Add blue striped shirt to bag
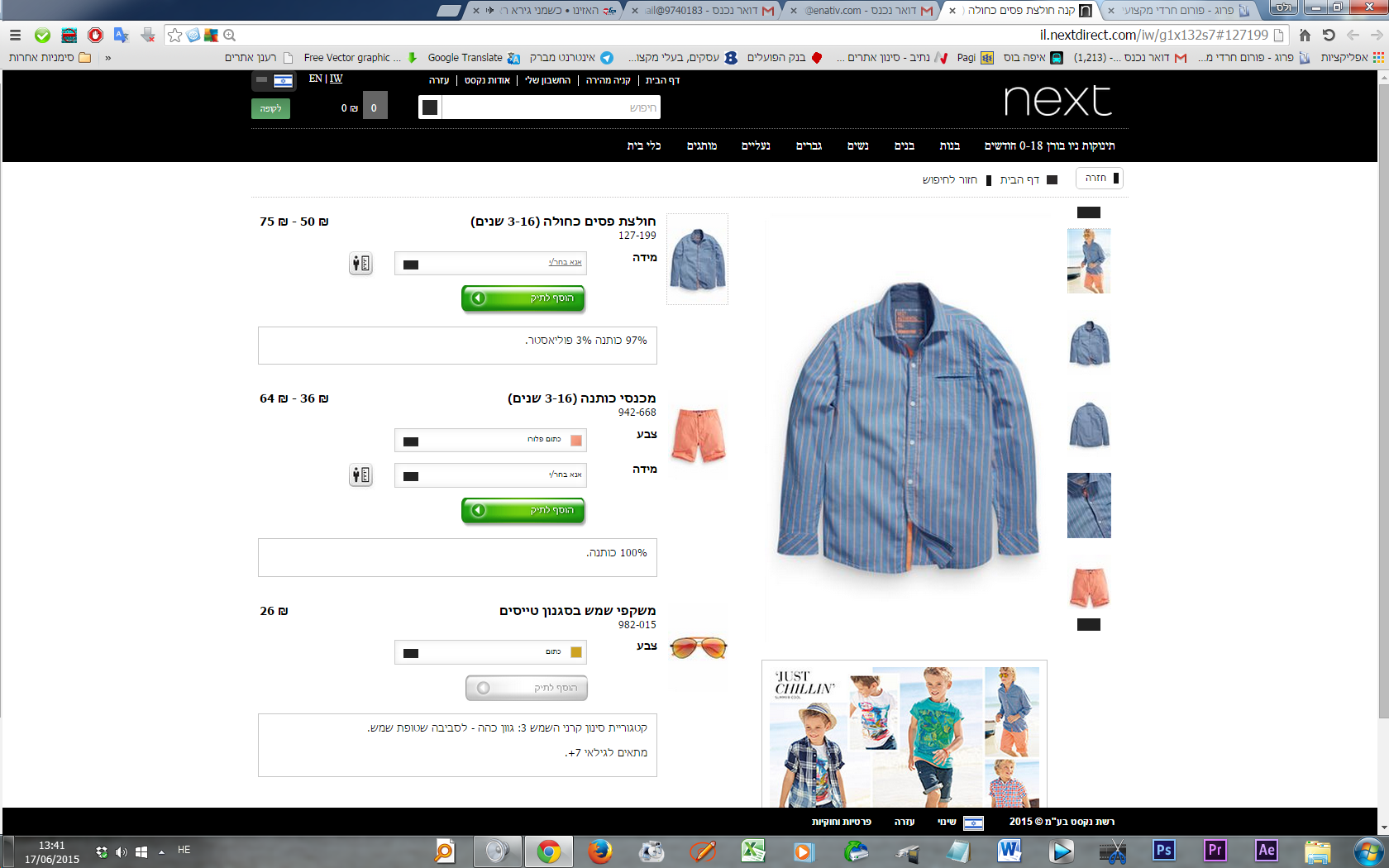This screenshot has height=868, width=1389. tap(523, 298)
